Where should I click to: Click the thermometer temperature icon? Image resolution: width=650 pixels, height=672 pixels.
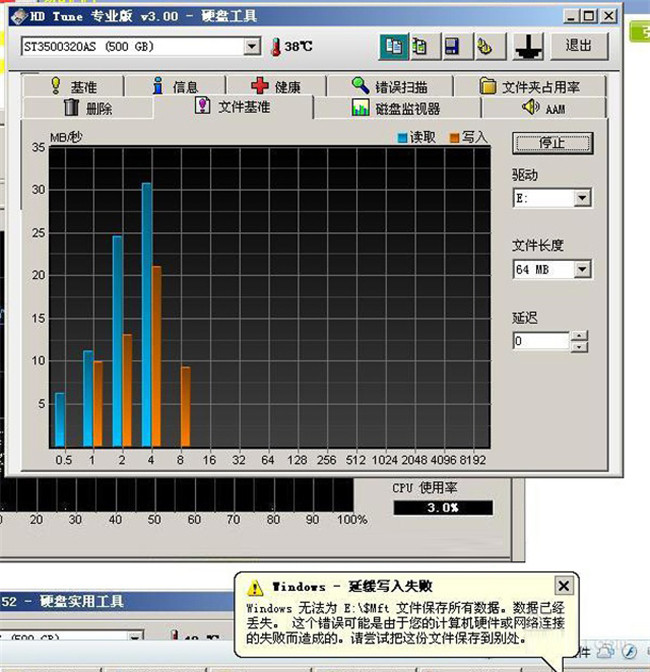point(274,47)
